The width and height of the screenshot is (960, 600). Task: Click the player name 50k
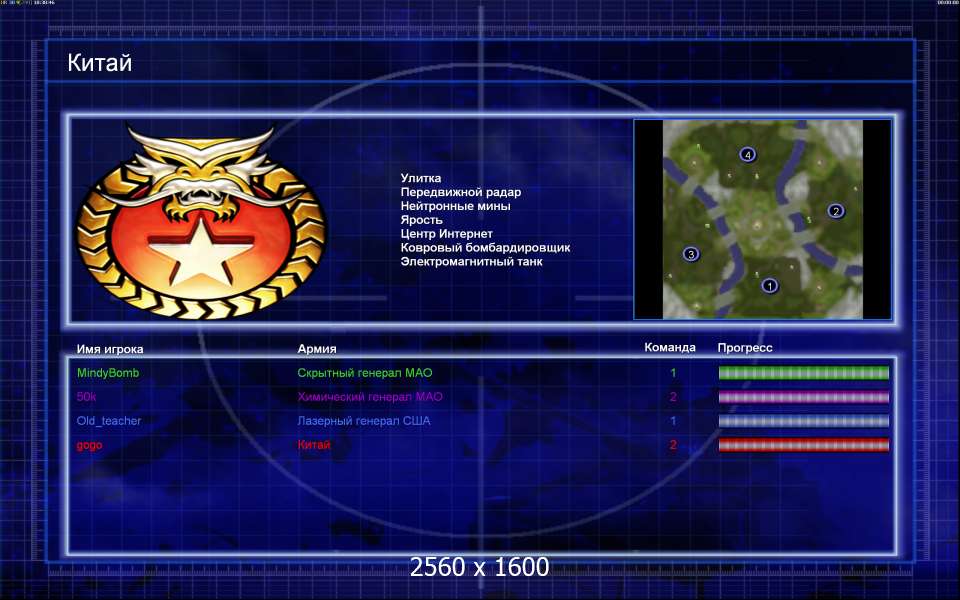pyautogui.click(x=86, y=397)
